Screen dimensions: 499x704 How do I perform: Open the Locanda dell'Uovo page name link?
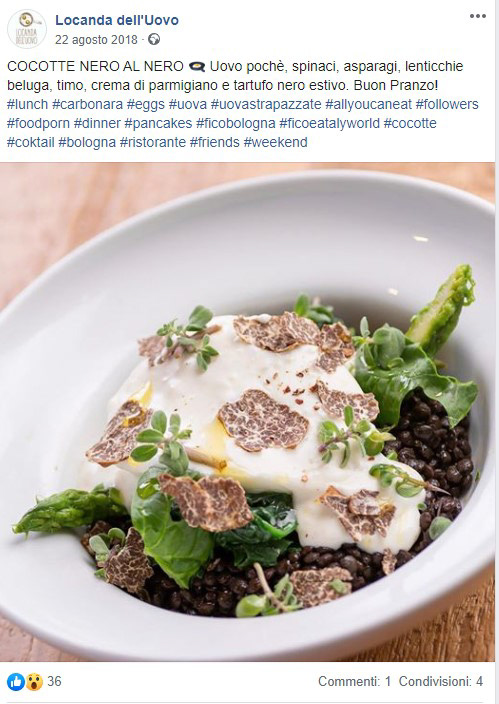117,20
